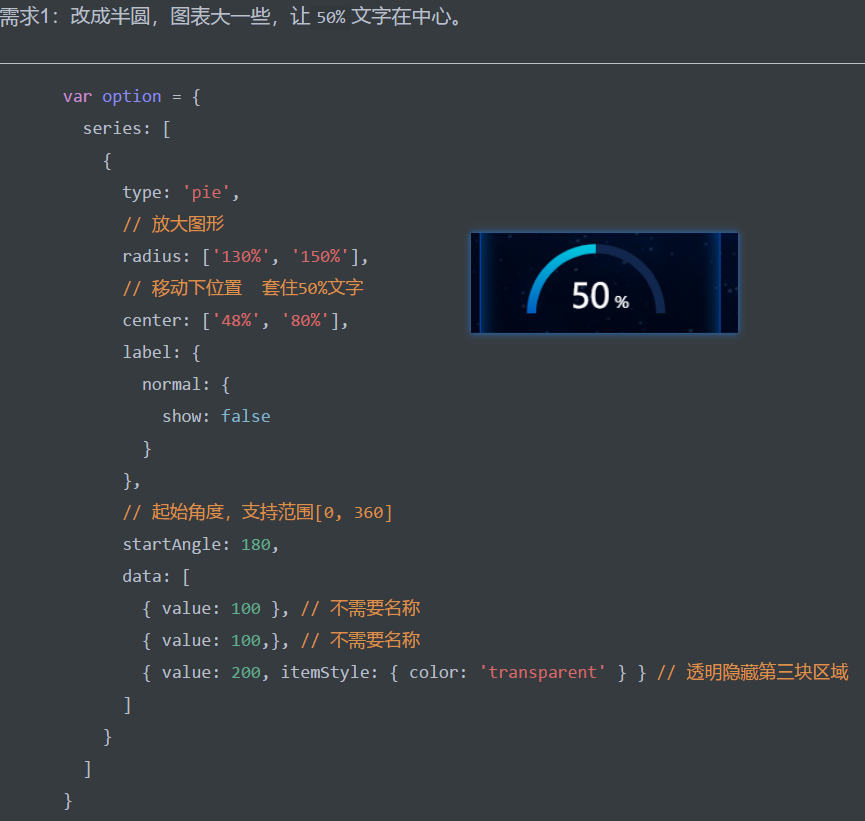The width and height of the screenshot is (865, 821).
Task: Click the heading text starting '需求1'
Action: [231, 17]
